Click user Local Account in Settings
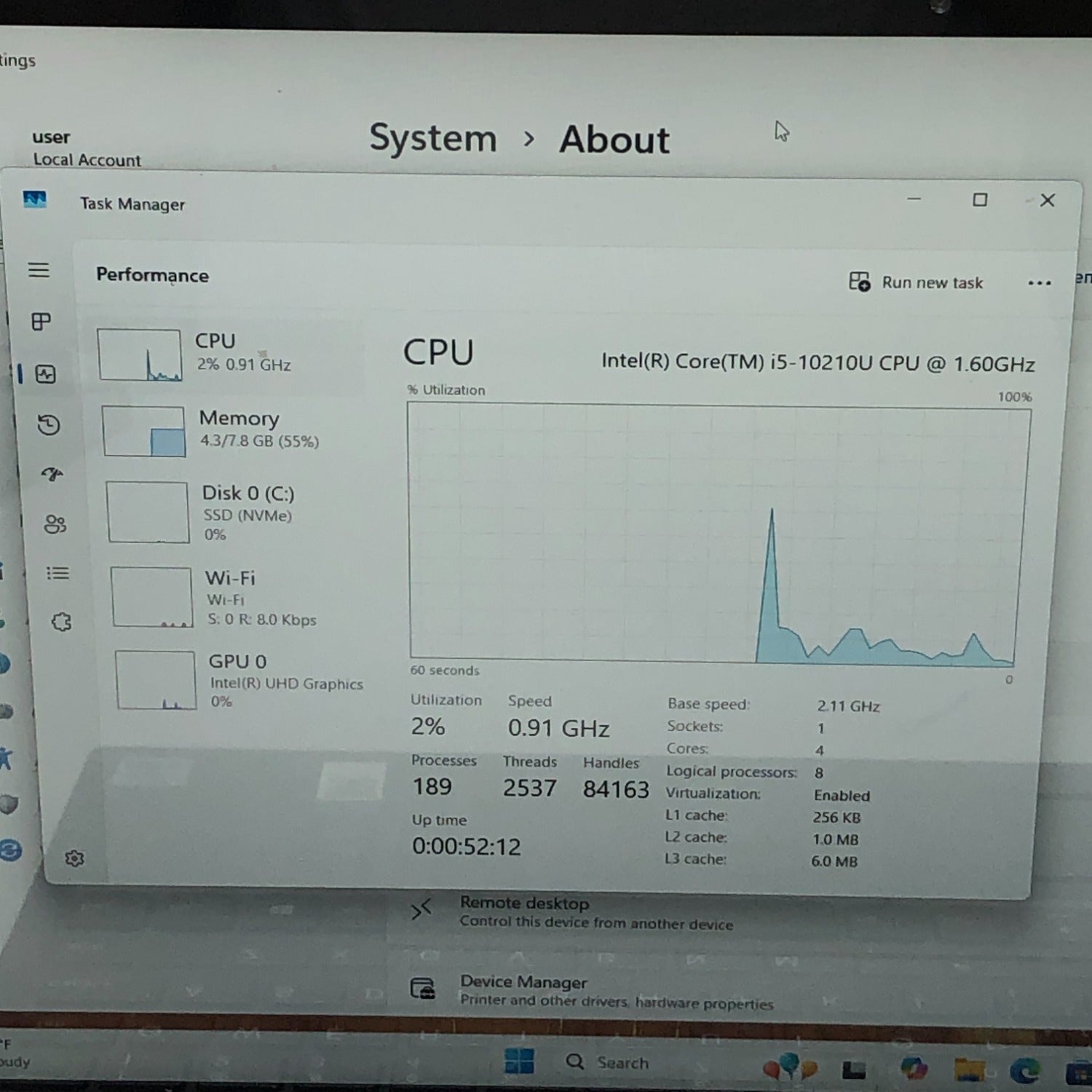Screen dimensions: 1092x1092 click(87, 148)
